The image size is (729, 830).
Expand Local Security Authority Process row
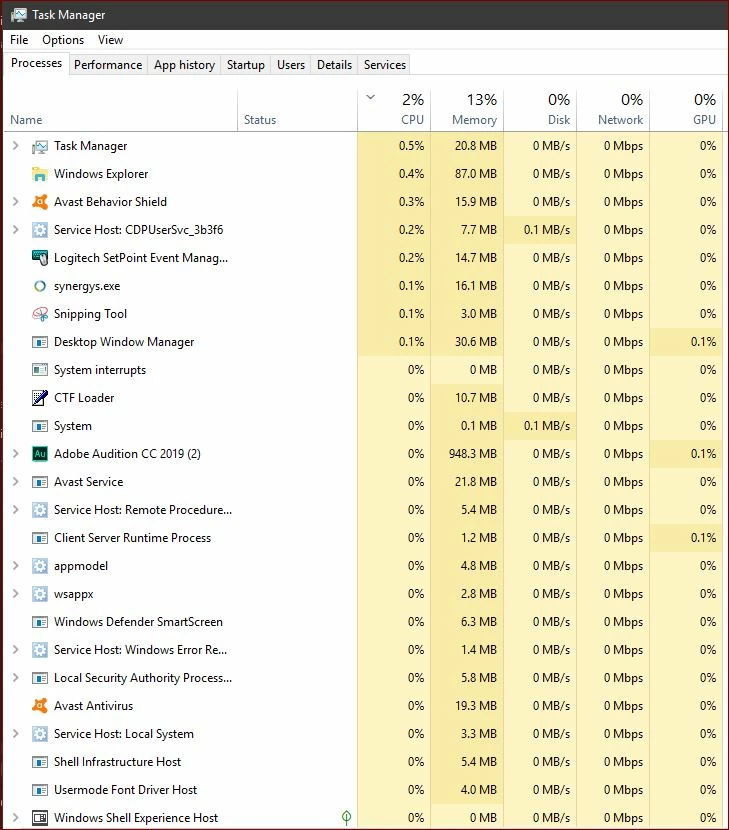(x=16, y=678)
